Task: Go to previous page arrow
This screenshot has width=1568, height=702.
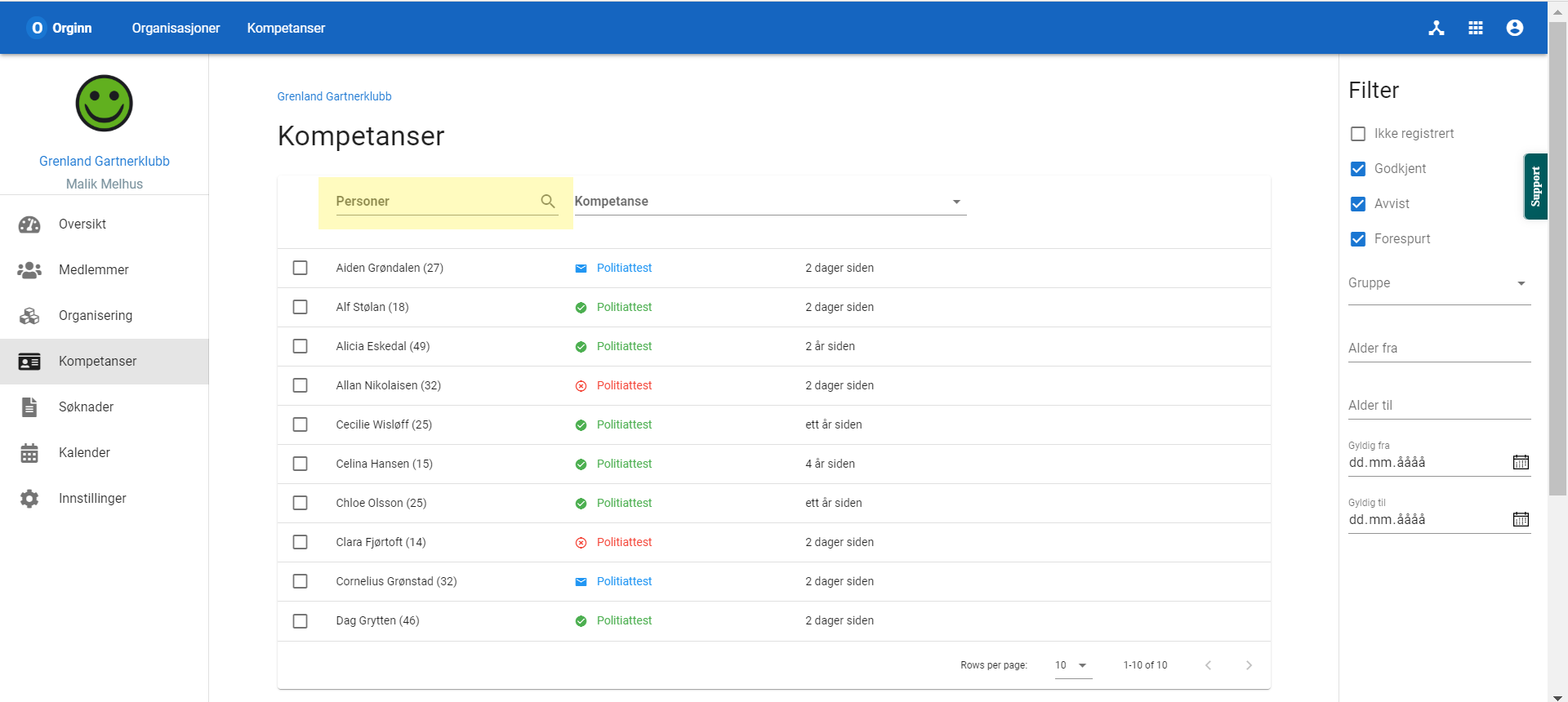Action: click(1209, 665)
